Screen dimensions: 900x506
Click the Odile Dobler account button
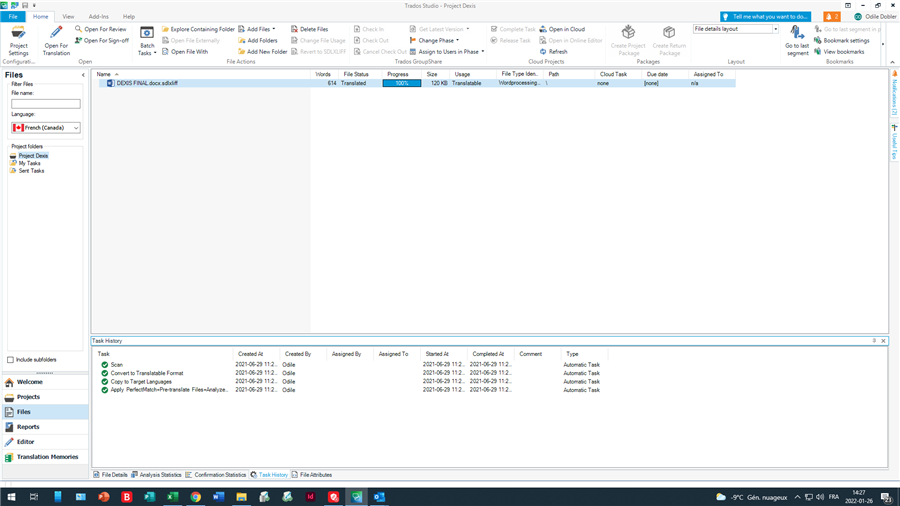tap(875, 17)
